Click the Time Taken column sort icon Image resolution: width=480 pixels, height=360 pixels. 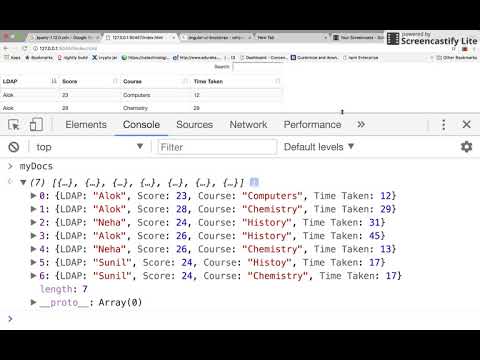point(277,81)
